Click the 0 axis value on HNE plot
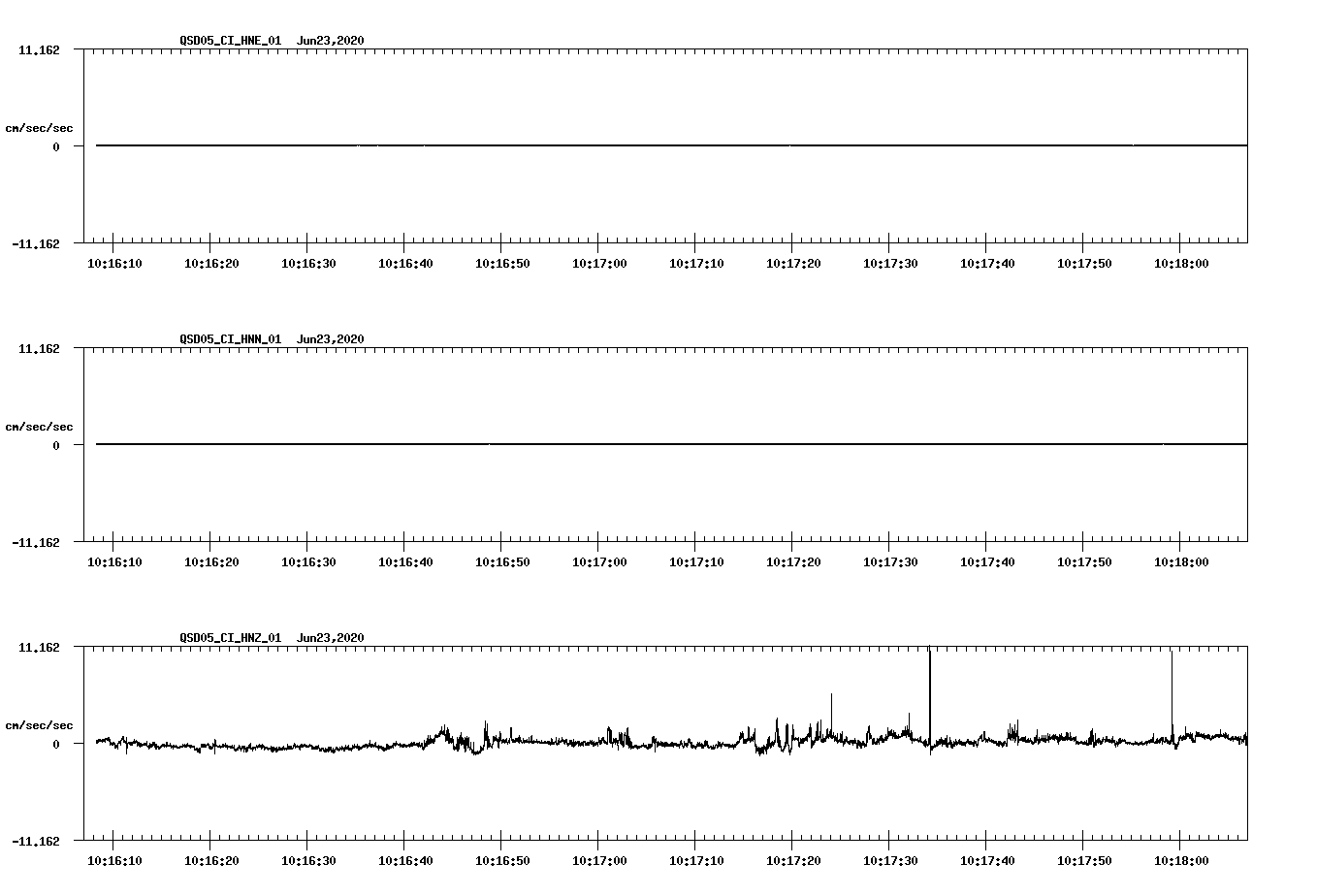 [x=56, y=146]
